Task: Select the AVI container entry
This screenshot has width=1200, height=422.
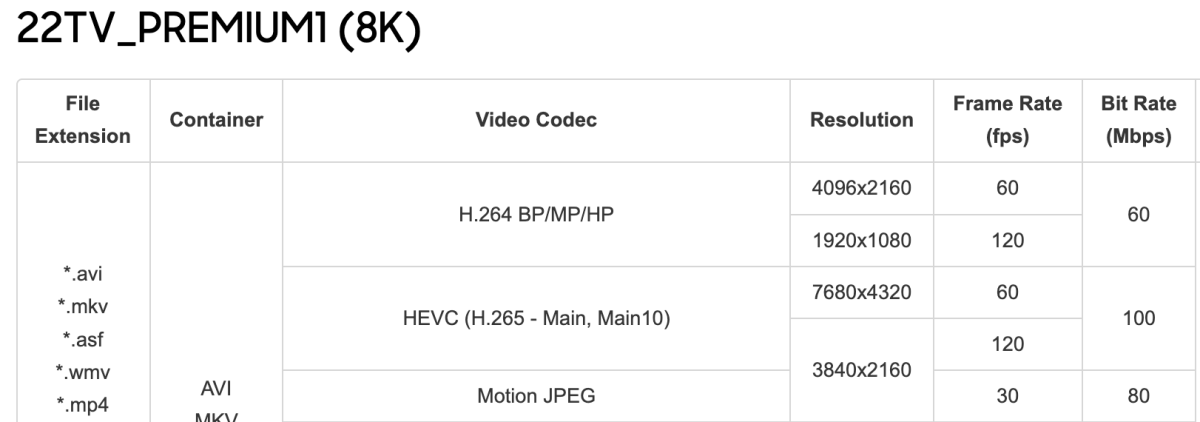Action: pos(217,386)
